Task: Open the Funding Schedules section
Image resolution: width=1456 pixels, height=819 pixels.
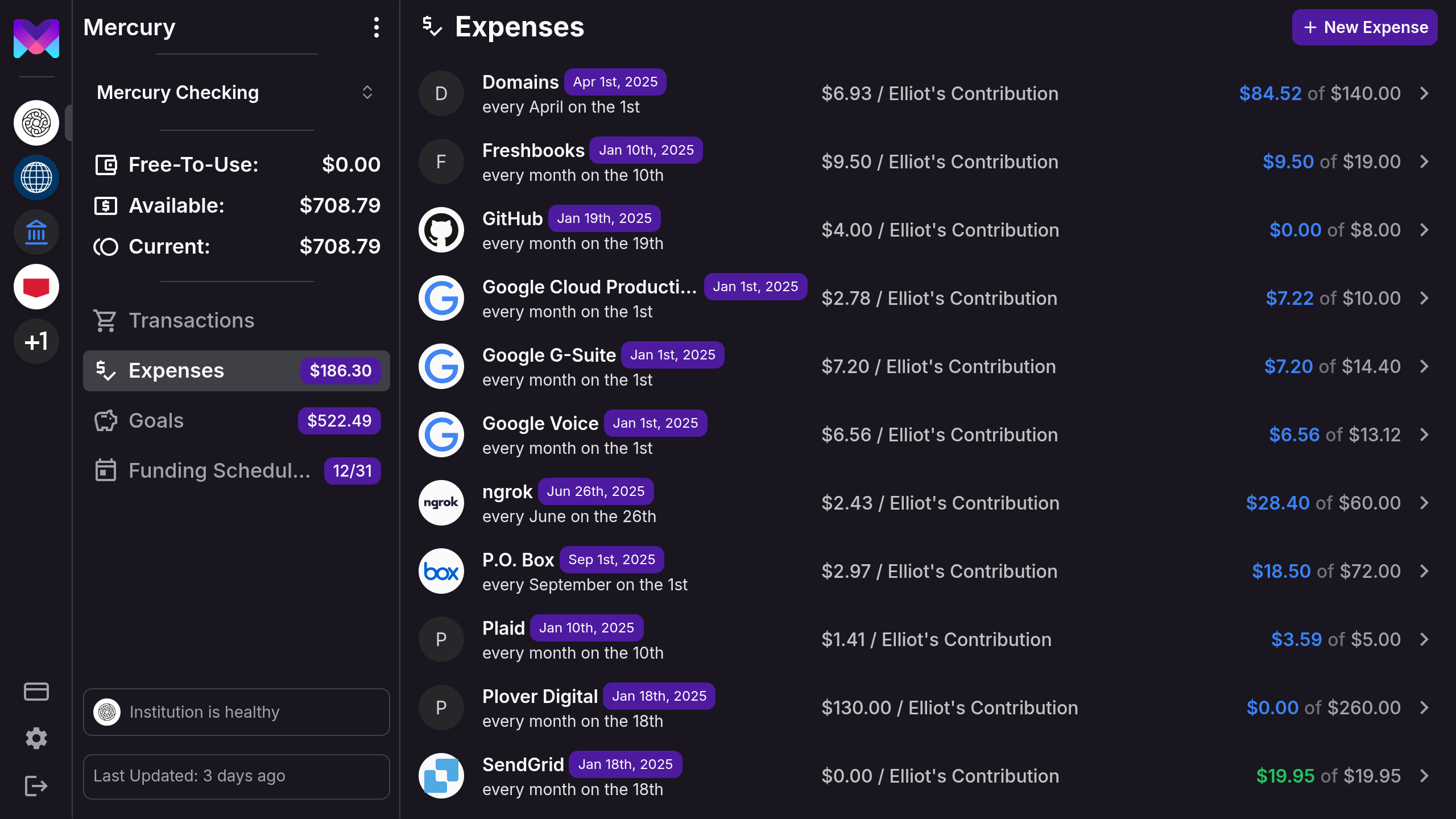Action: point(220,471)
